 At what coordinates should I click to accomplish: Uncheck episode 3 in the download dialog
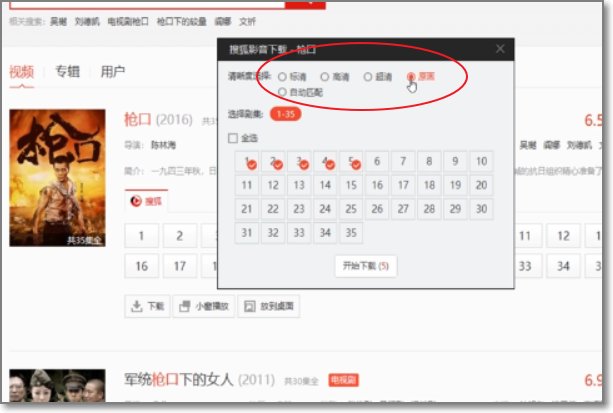(299, 161)
